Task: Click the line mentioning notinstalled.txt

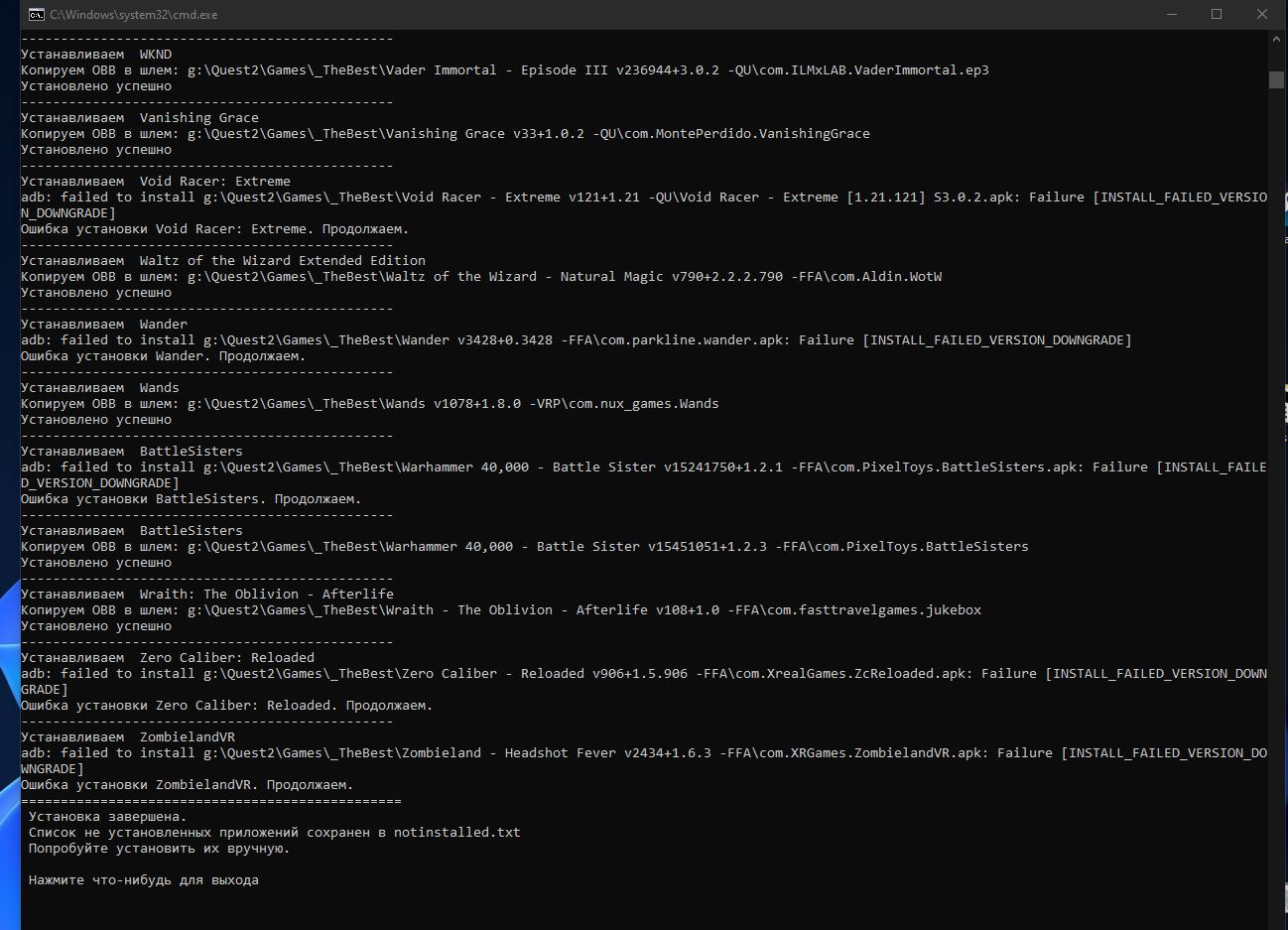Action: click(x=275, y=833)
